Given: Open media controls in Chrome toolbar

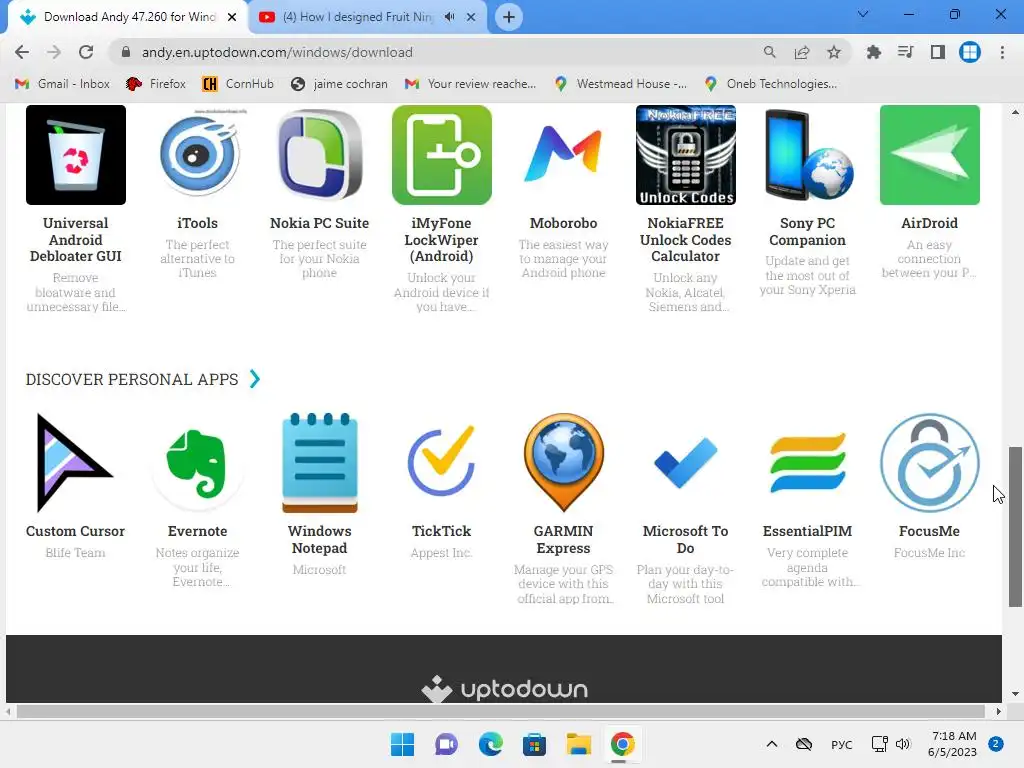Looking at the screenshot, I should pyautogui.click(x=905, y=52).
